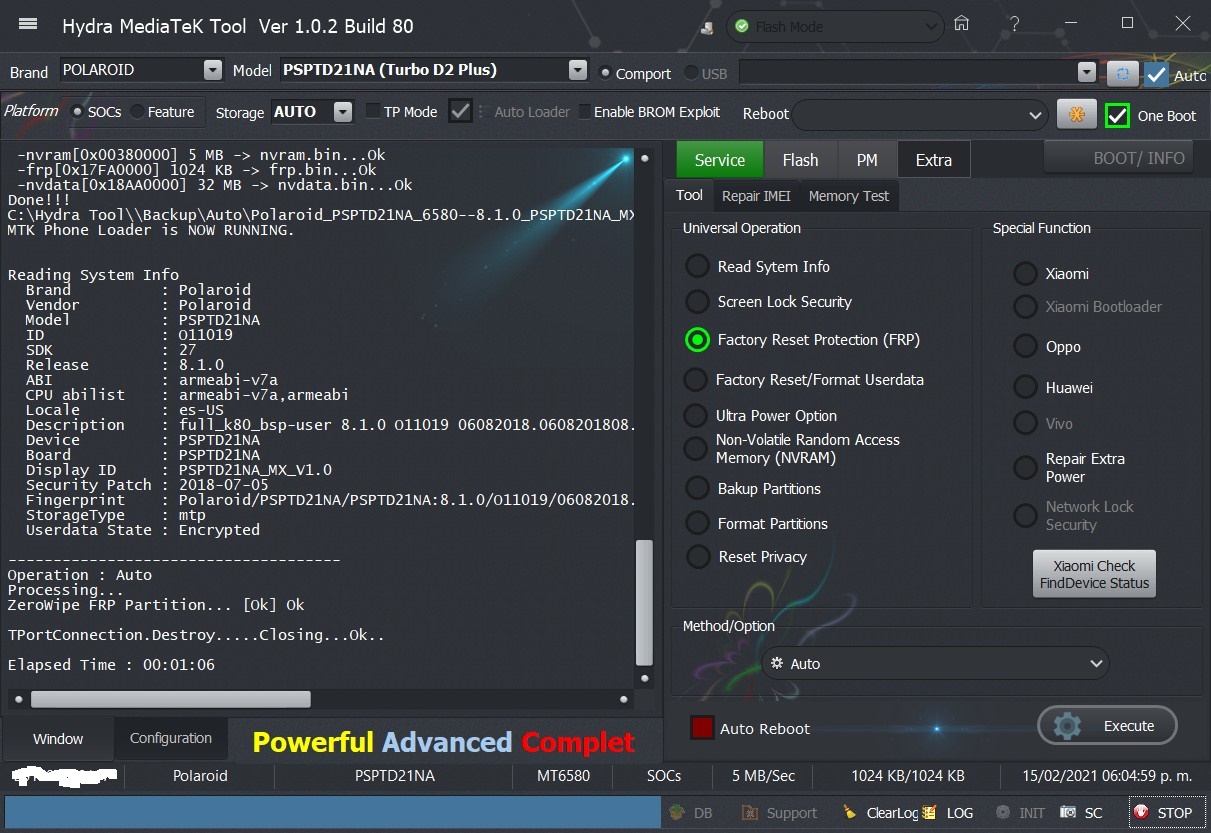1211x833 pixels.
Task: Open Storage AUTO dropdown
Action: pyautogui.click(x=343, y=112)
